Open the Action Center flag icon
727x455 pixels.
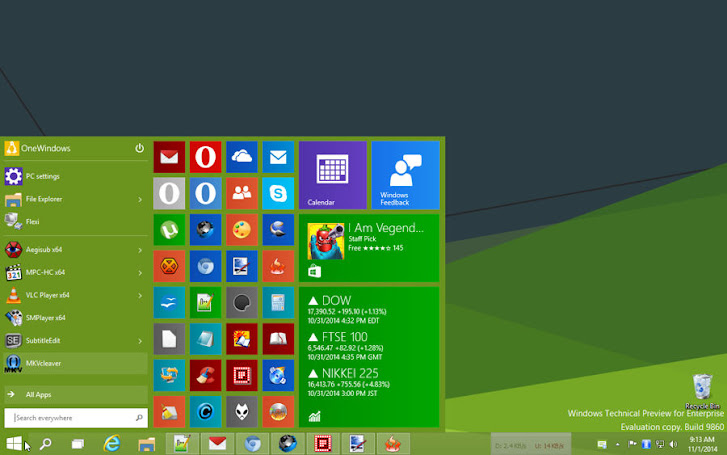(x=631, y=444)
